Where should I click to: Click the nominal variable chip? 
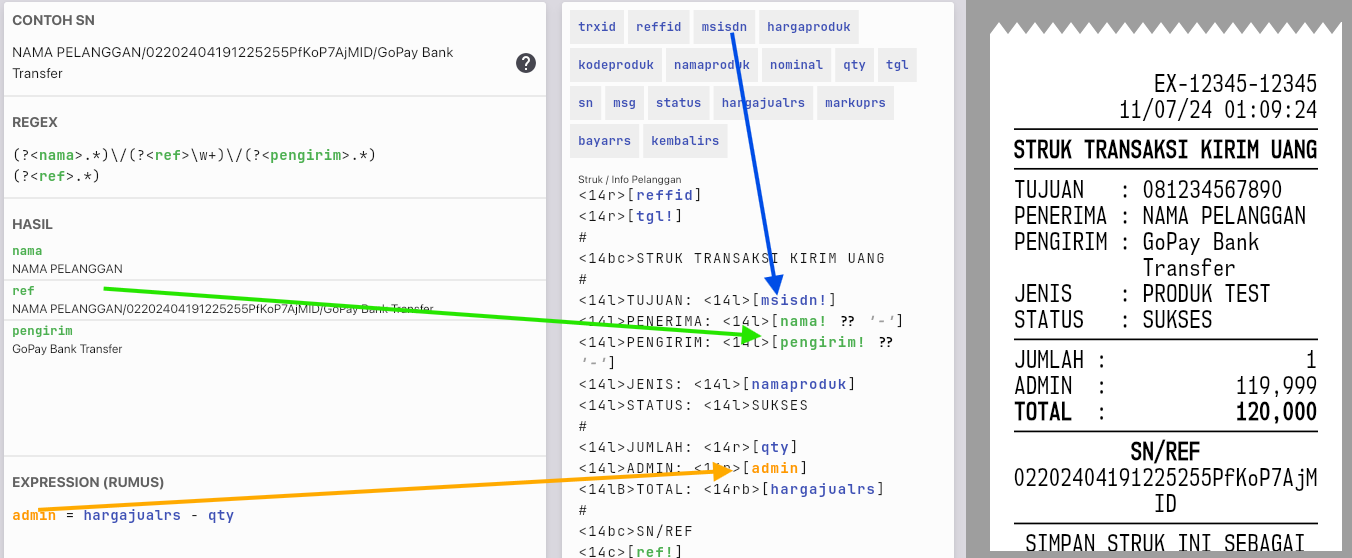(x=796, y=65)
